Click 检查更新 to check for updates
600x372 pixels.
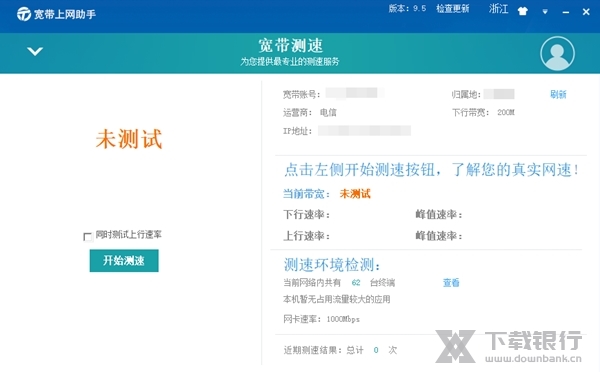[453, 9]
